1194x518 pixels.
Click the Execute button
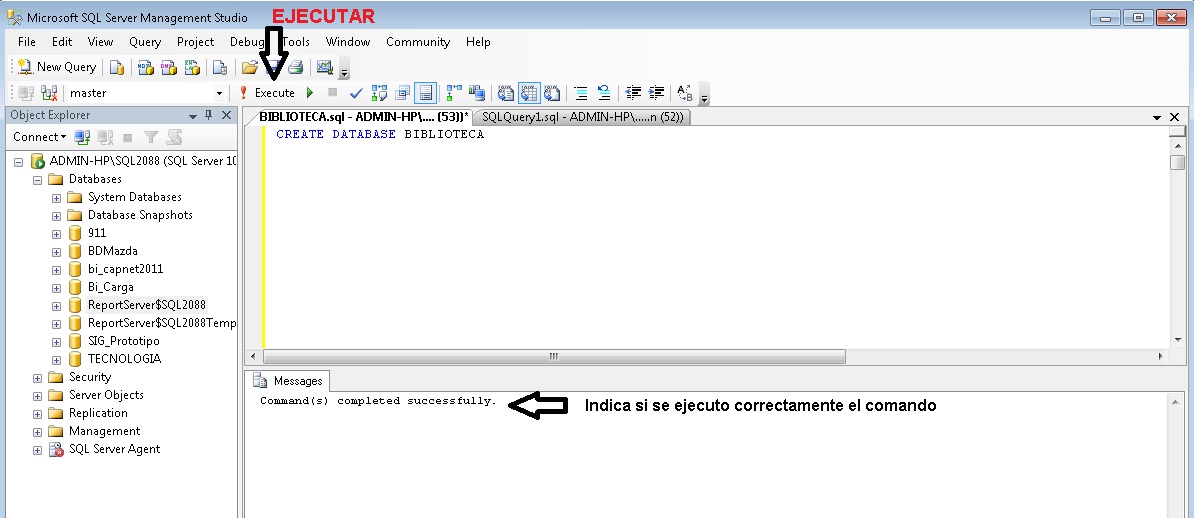[267, 93]
